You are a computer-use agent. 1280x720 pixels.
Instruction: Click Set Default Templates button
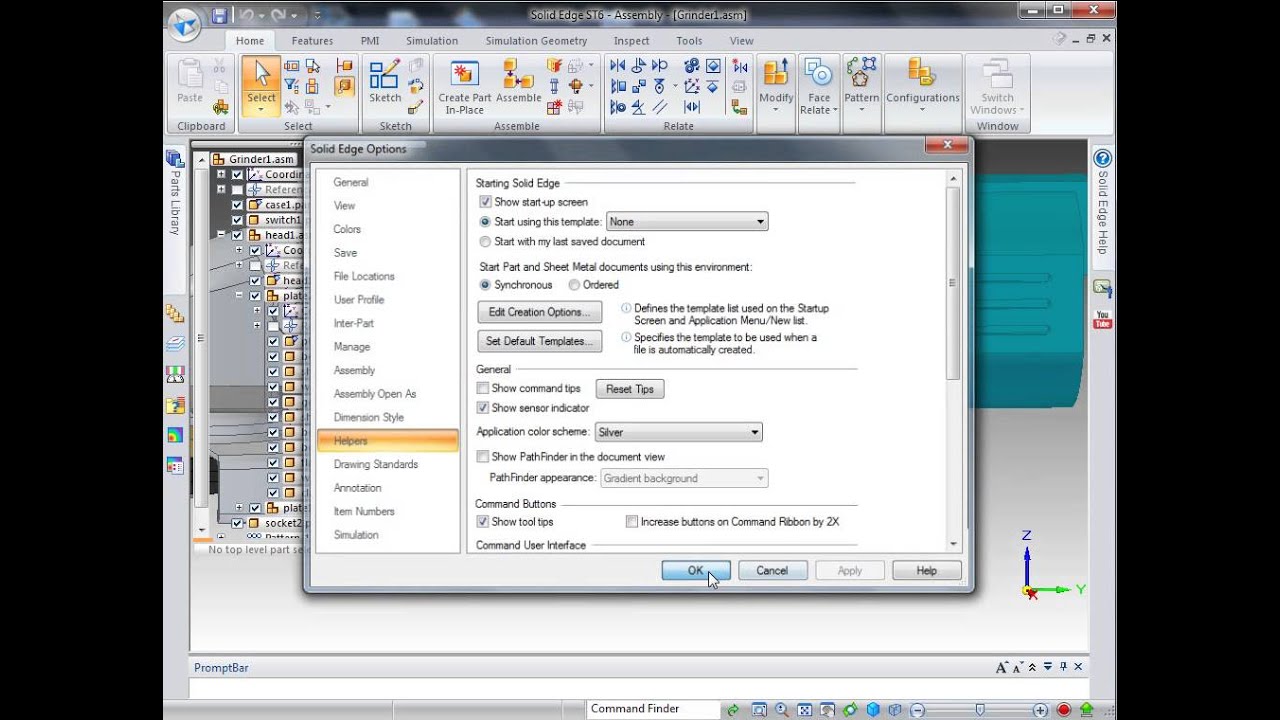540,341
